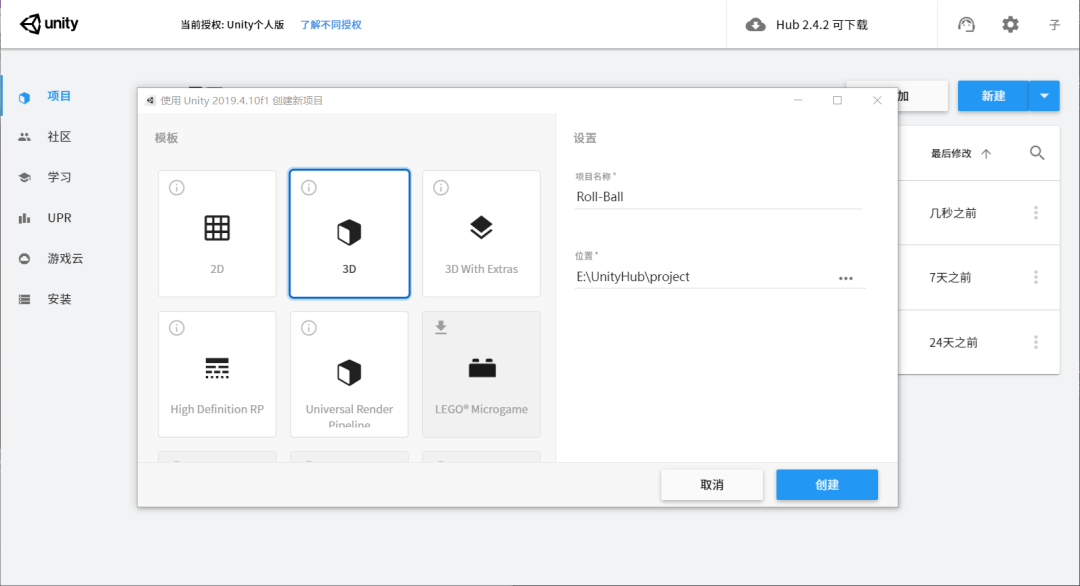
Task: Click the Cancel button in dialog
Action: (x=712, y=485)
